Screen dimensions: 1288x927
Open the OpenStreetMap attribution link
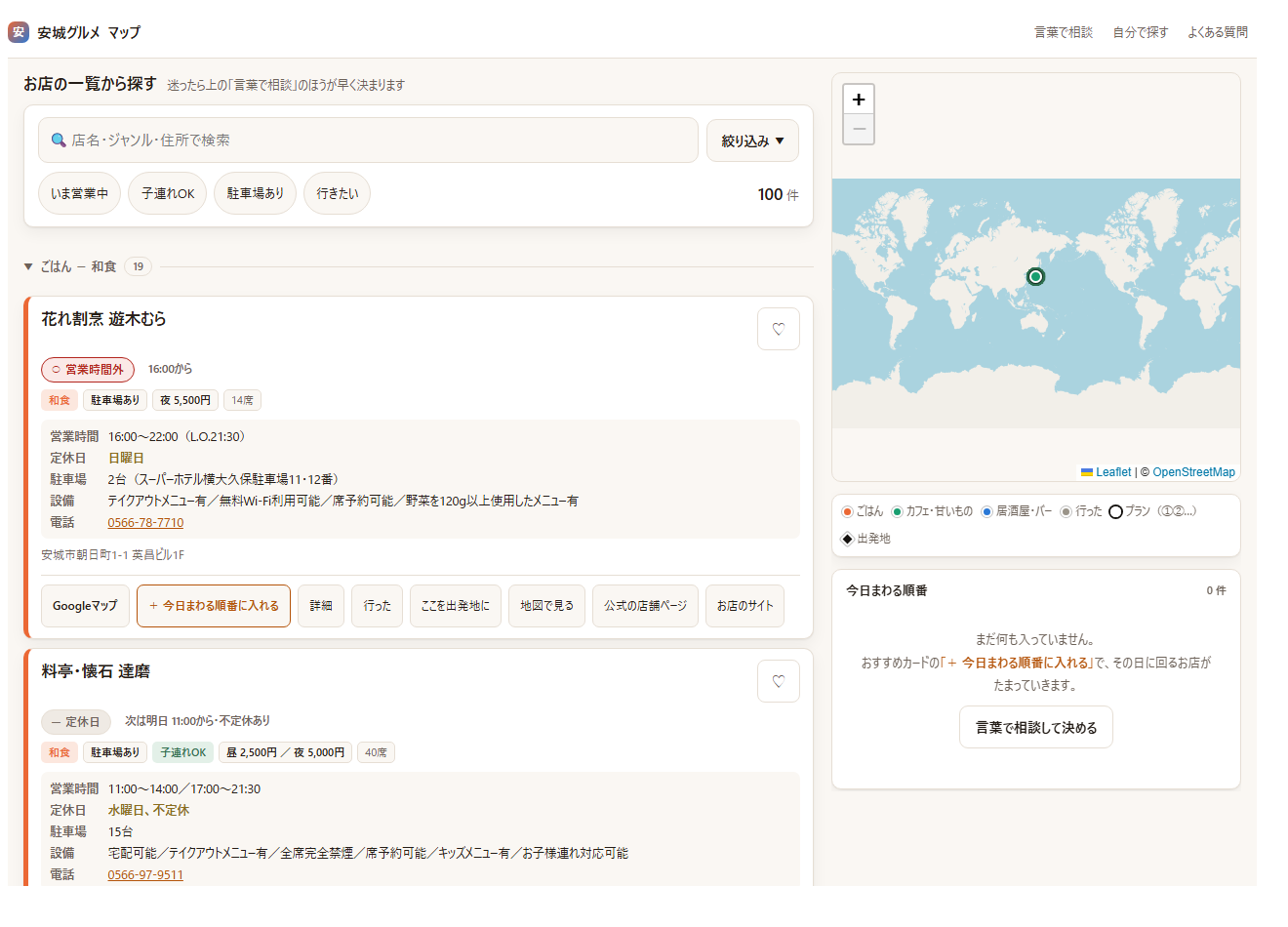(x=1193, y=472)
